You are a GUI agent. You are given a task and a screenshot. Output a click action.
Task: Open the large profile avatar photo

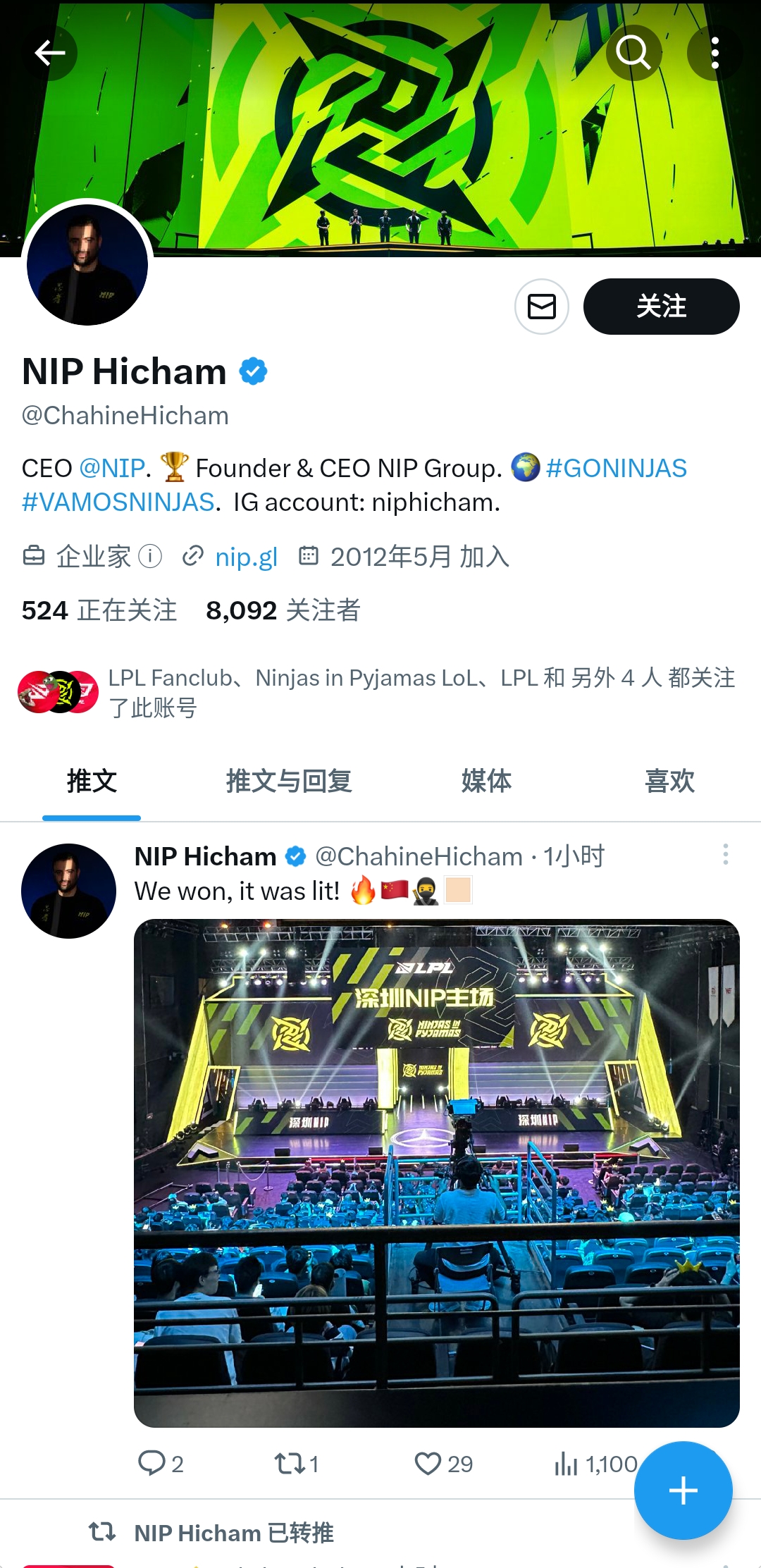pos(87,265)
